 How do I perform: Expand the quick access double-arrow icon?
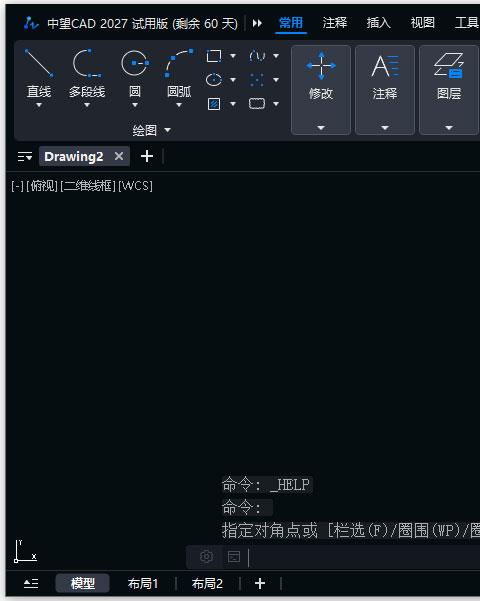click(257, 23)
